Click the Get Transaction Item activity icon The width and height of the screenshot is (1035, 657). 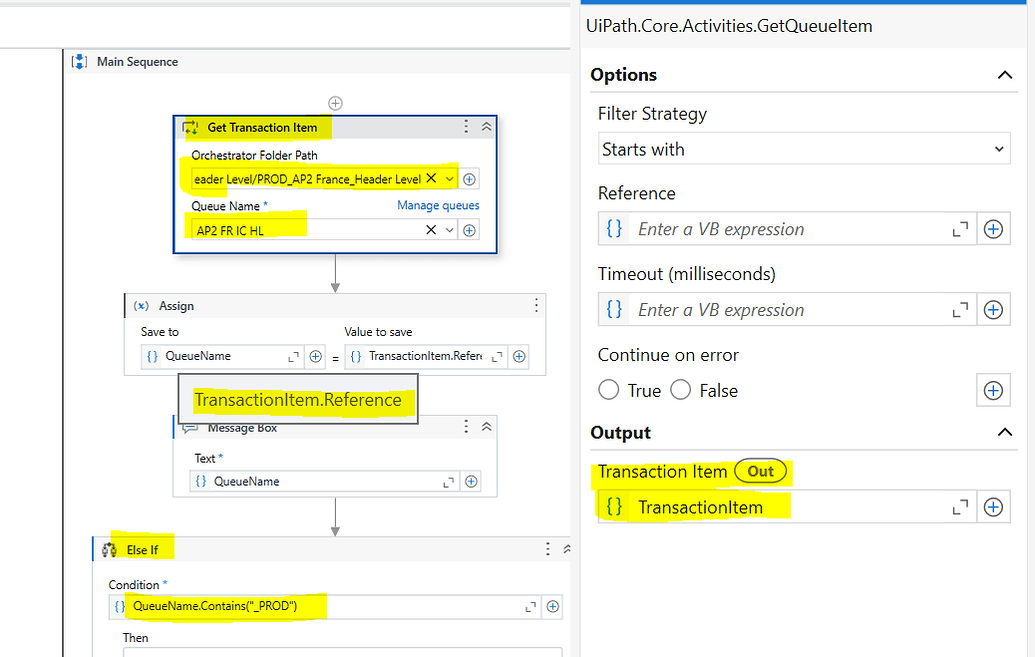(x=190, y=127)
